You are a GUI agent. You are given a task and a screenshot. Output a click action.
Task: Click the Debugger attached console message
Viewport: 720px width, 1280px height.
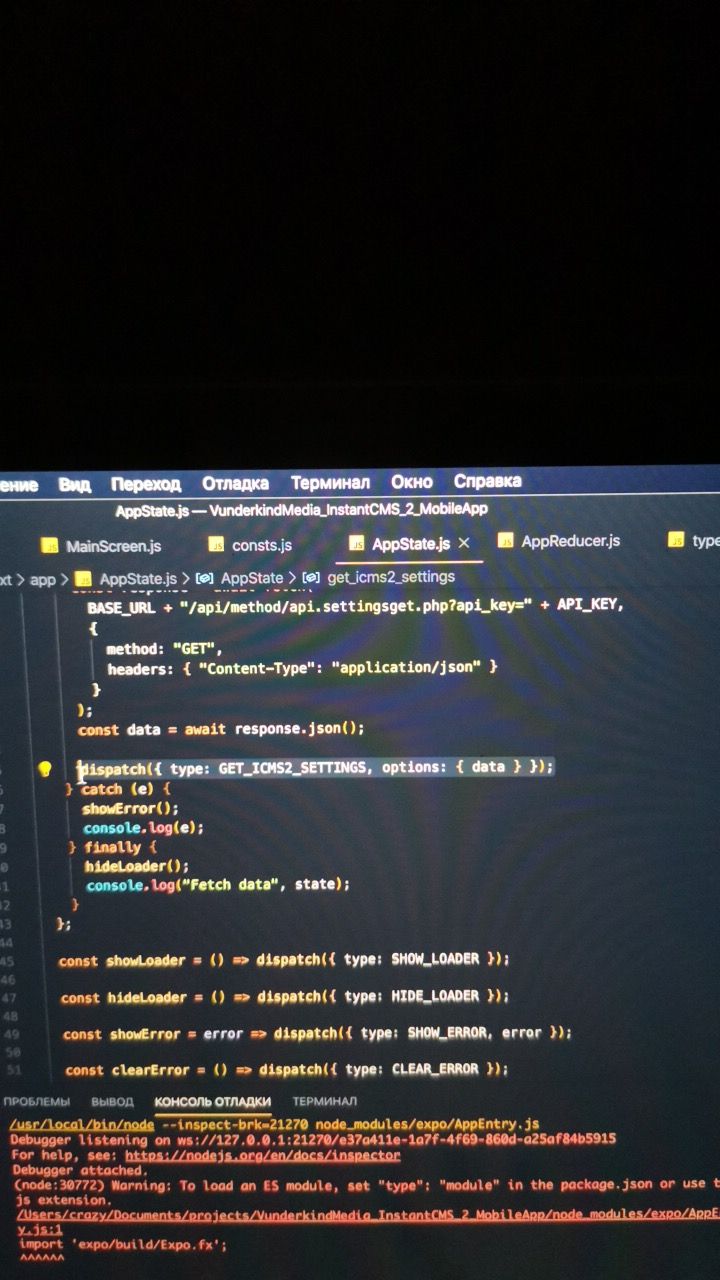(x=79, y=1170)
